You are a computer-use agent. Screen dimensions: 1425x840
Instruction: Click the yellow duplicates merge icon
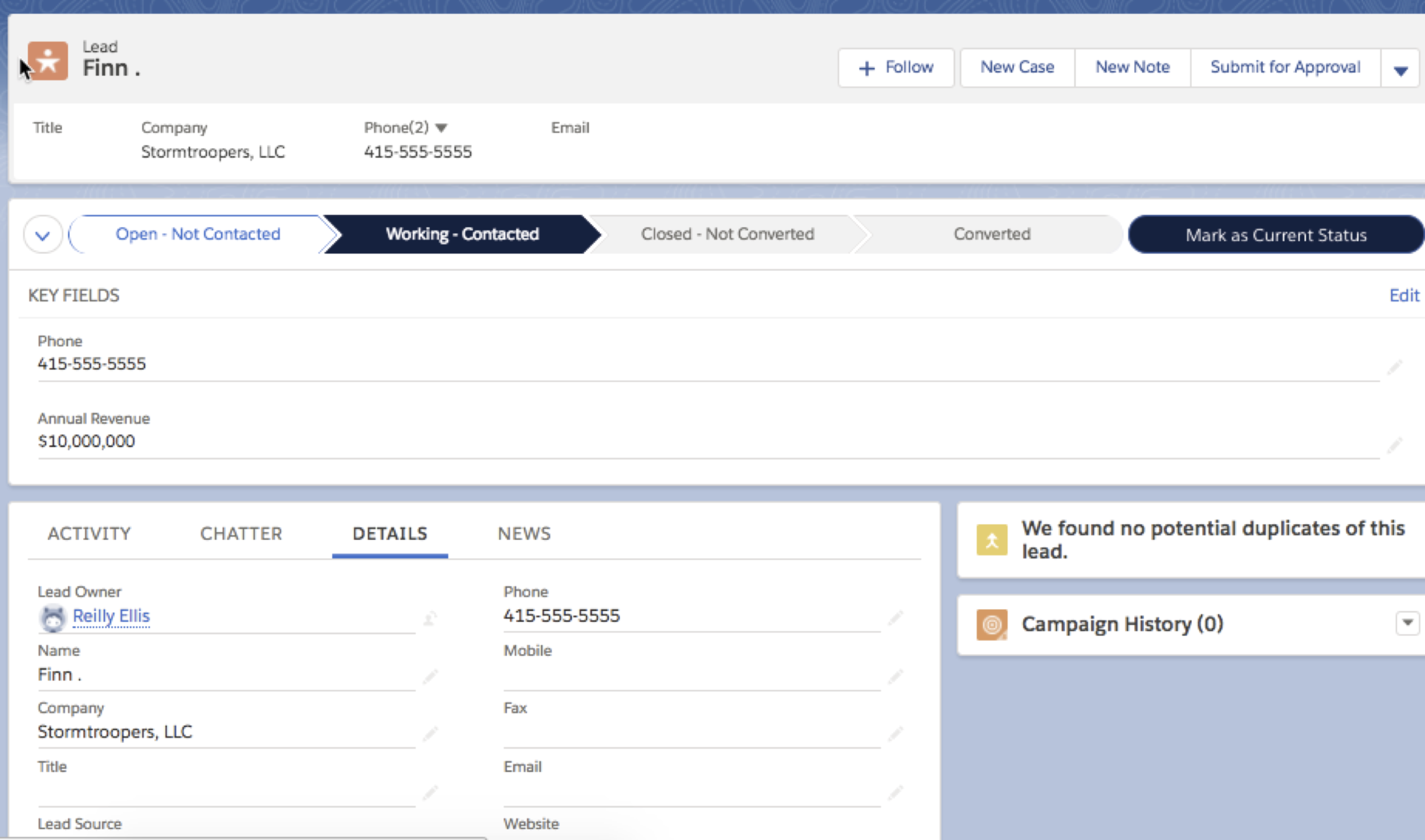991,540
